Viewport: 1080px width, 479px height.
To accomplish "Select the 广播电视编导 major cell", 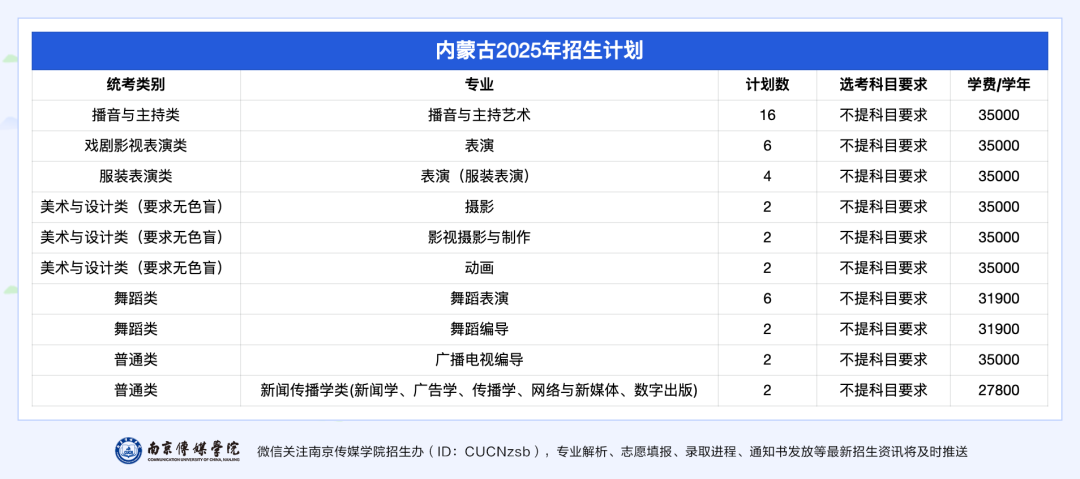I will 479,359.
